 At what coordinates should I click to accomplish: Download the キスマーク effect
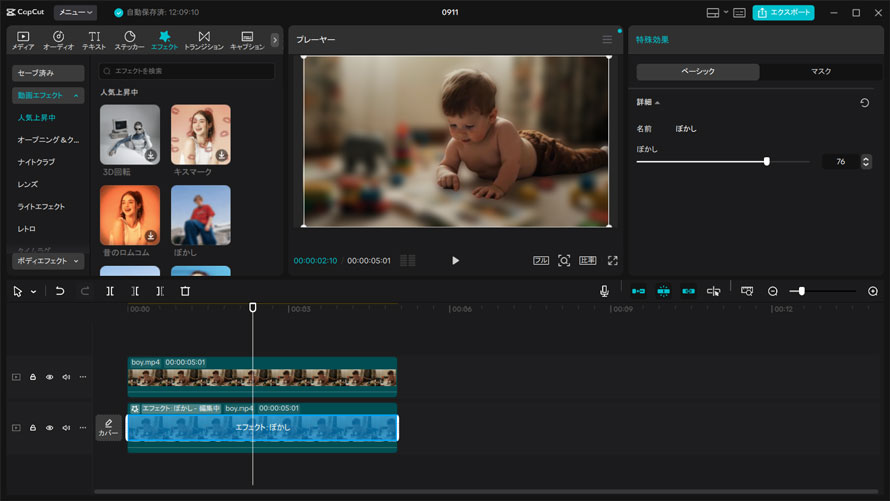221,155
